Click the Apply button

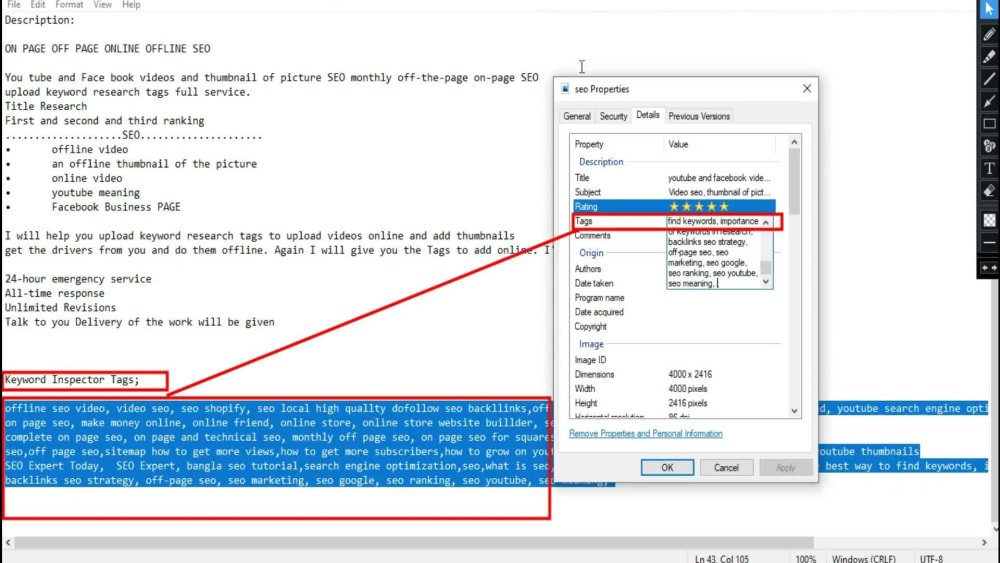click(785, 467)
